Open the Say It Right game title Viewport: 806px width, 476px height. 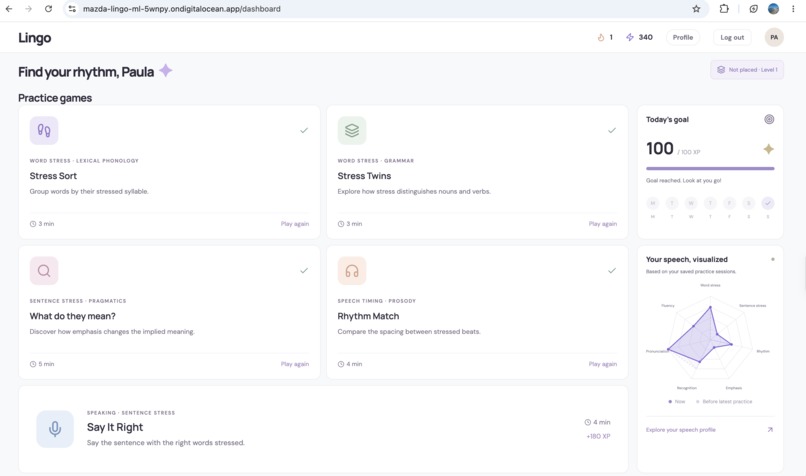(x=115, y=427)
